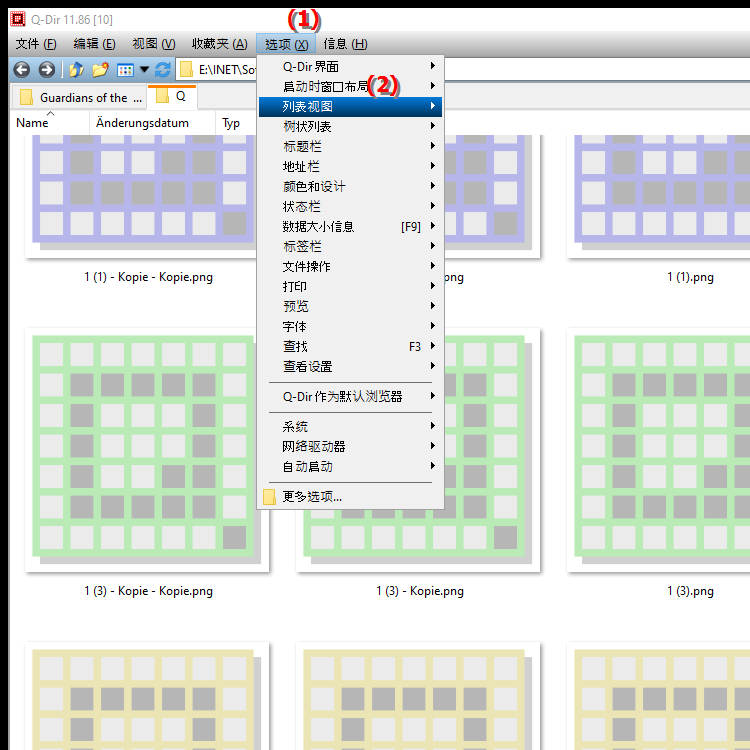Click file name 1 (3) - Kopie.png

tap(419, 591)
